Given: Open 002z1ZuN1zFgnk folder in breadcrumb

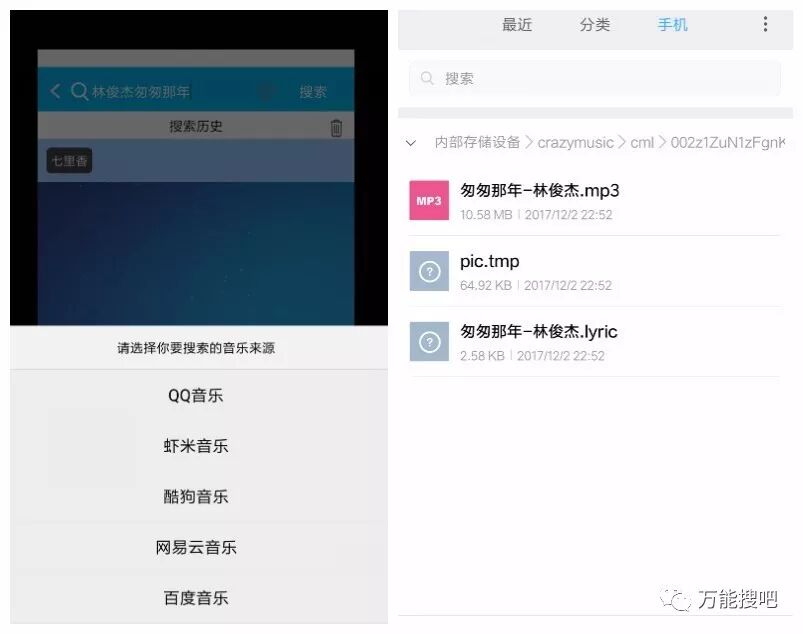Looking at the screenshot, I should (x=727, y=142).
